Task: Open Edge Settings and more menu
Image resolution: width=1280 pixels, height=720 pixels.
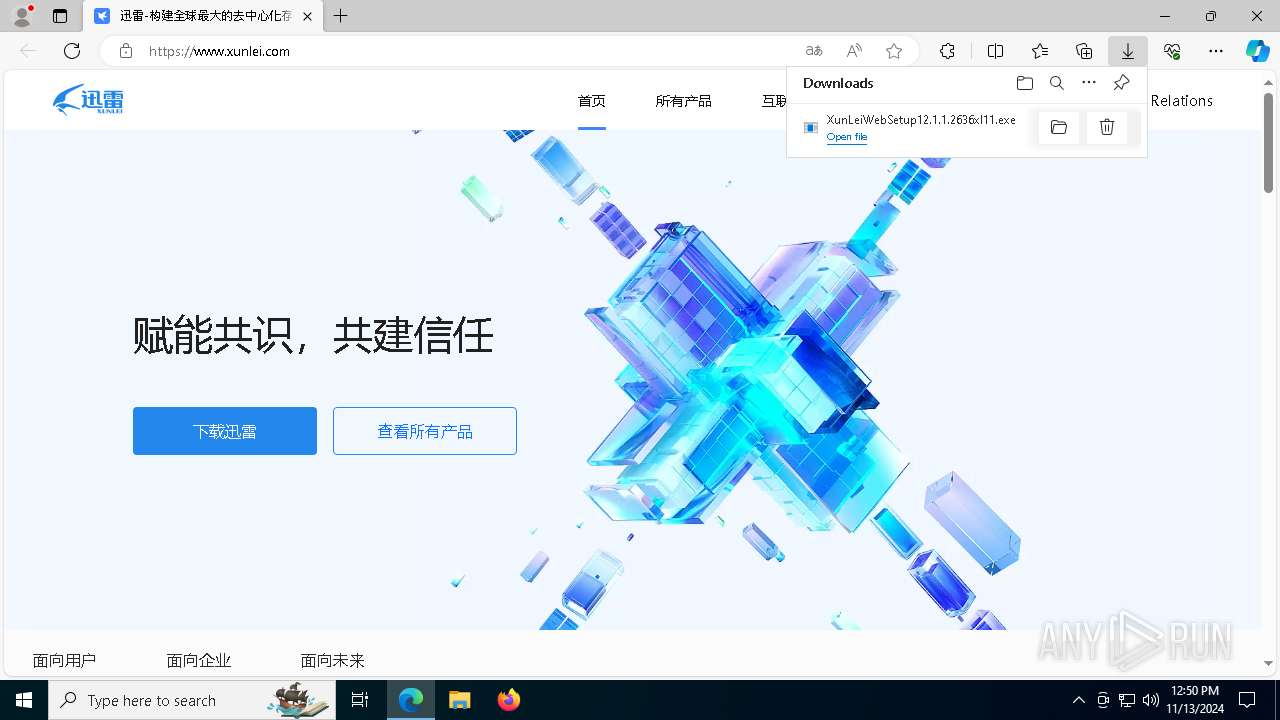Action: point(1216,51)
